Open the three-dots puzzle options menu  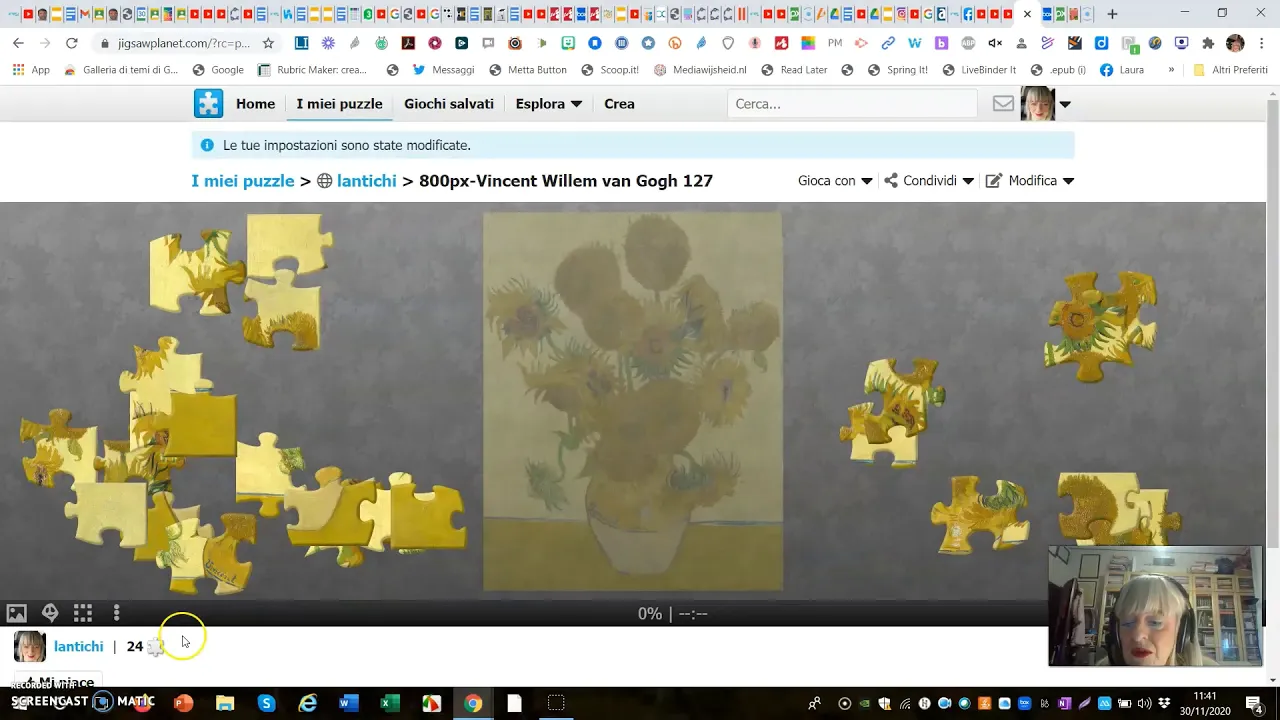tap(116, 613)
